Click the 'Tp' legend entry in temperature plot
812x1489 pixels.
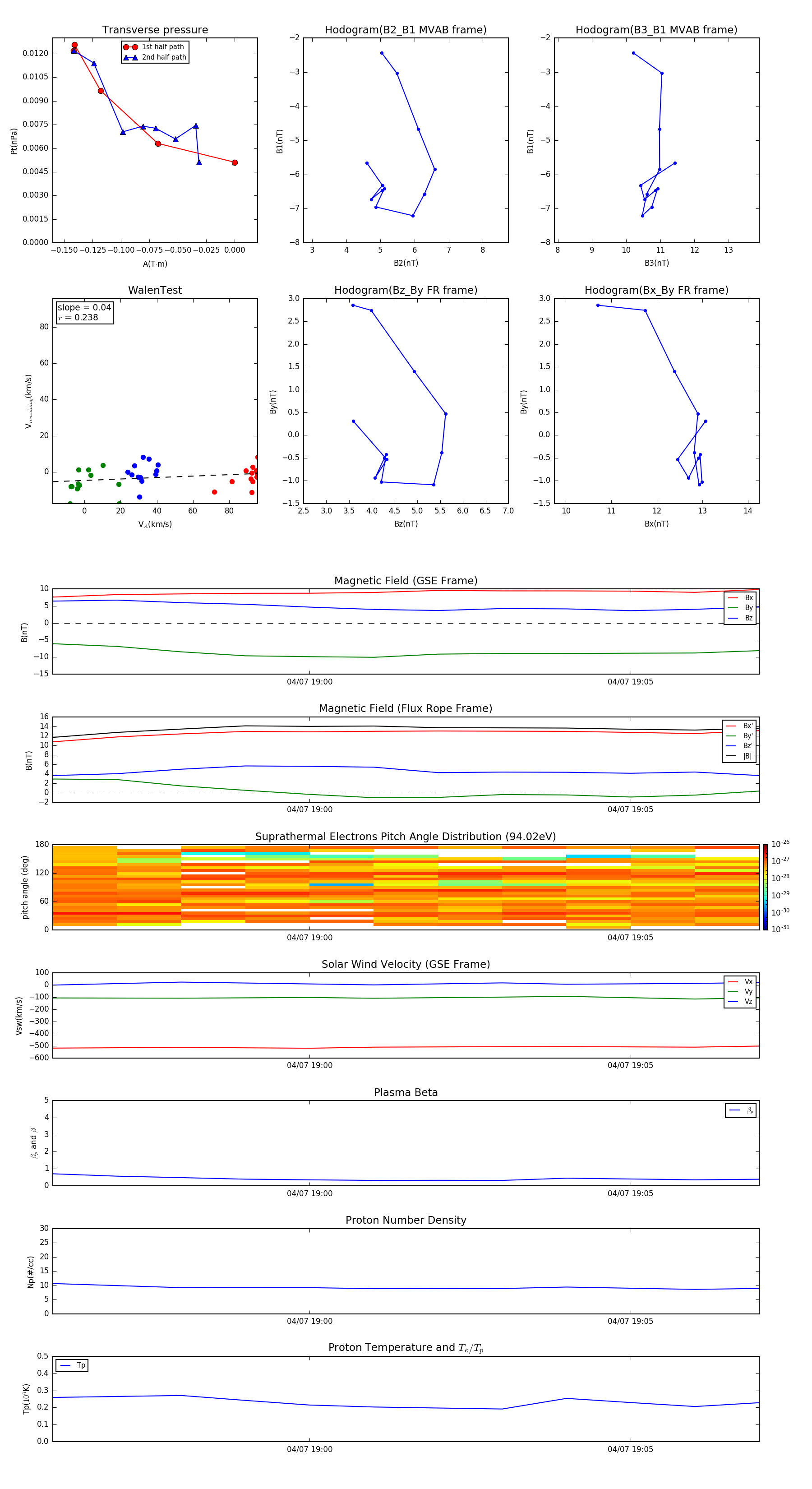coord(72,1365)
